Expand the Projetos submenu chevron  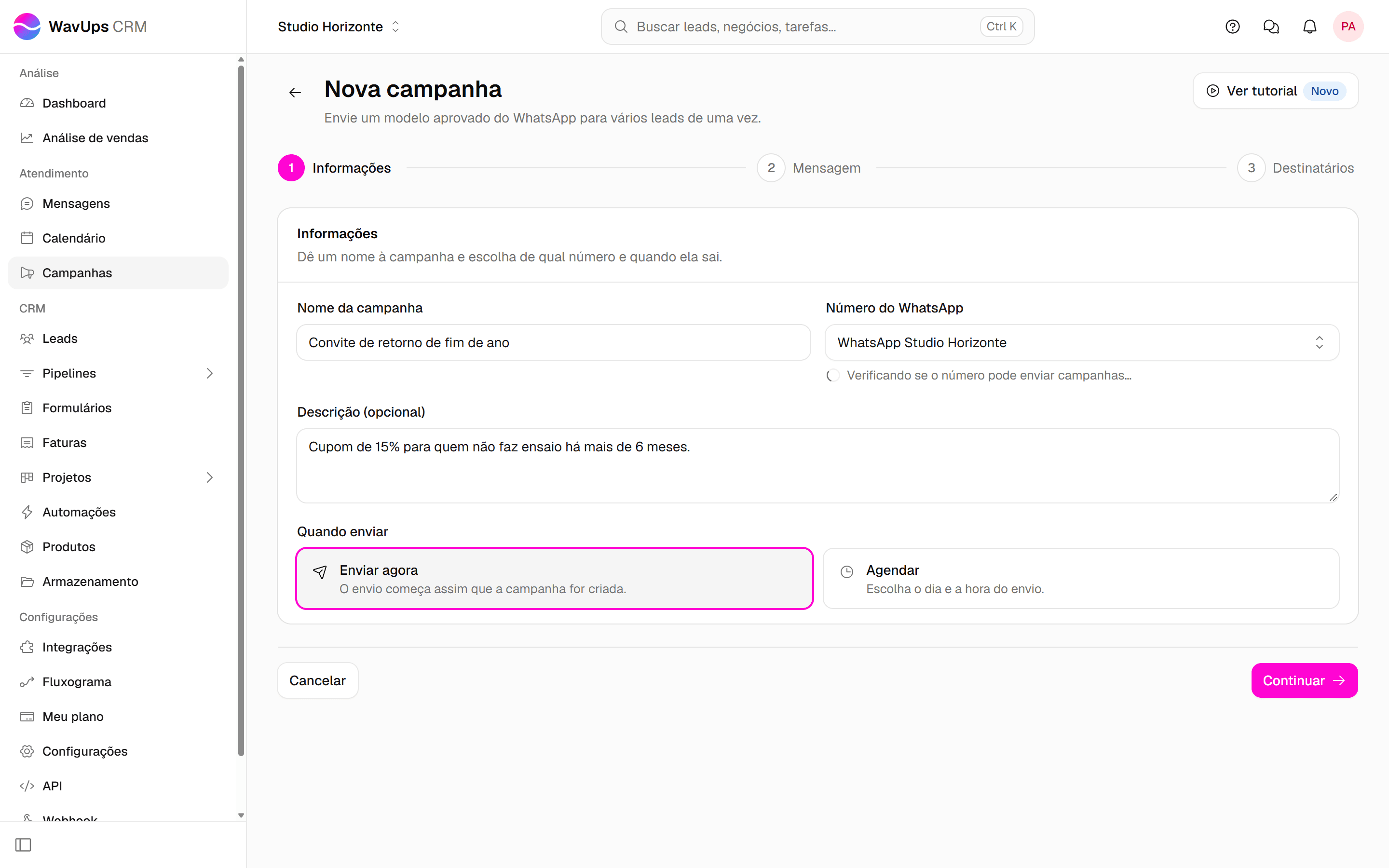coord(209,477)
